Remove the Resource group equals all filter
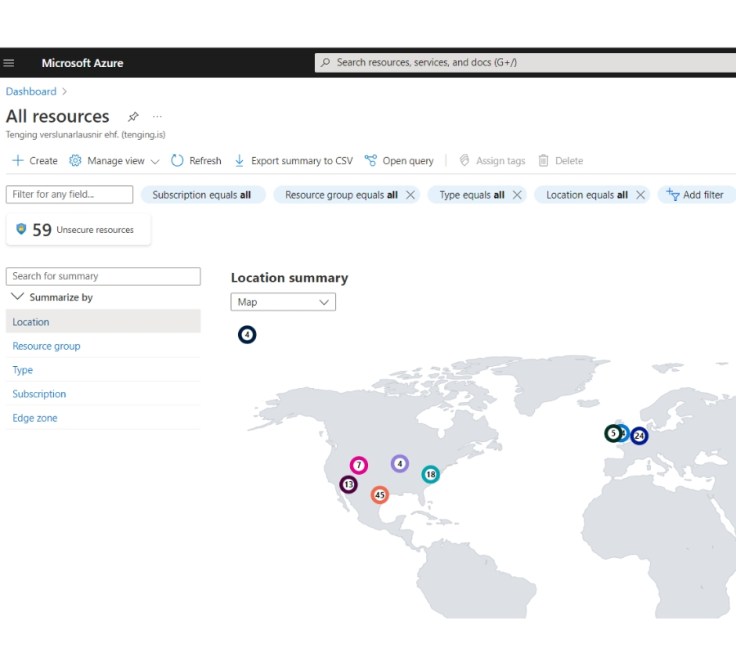Viewport: 736px width, 670px height. [410, 195]
